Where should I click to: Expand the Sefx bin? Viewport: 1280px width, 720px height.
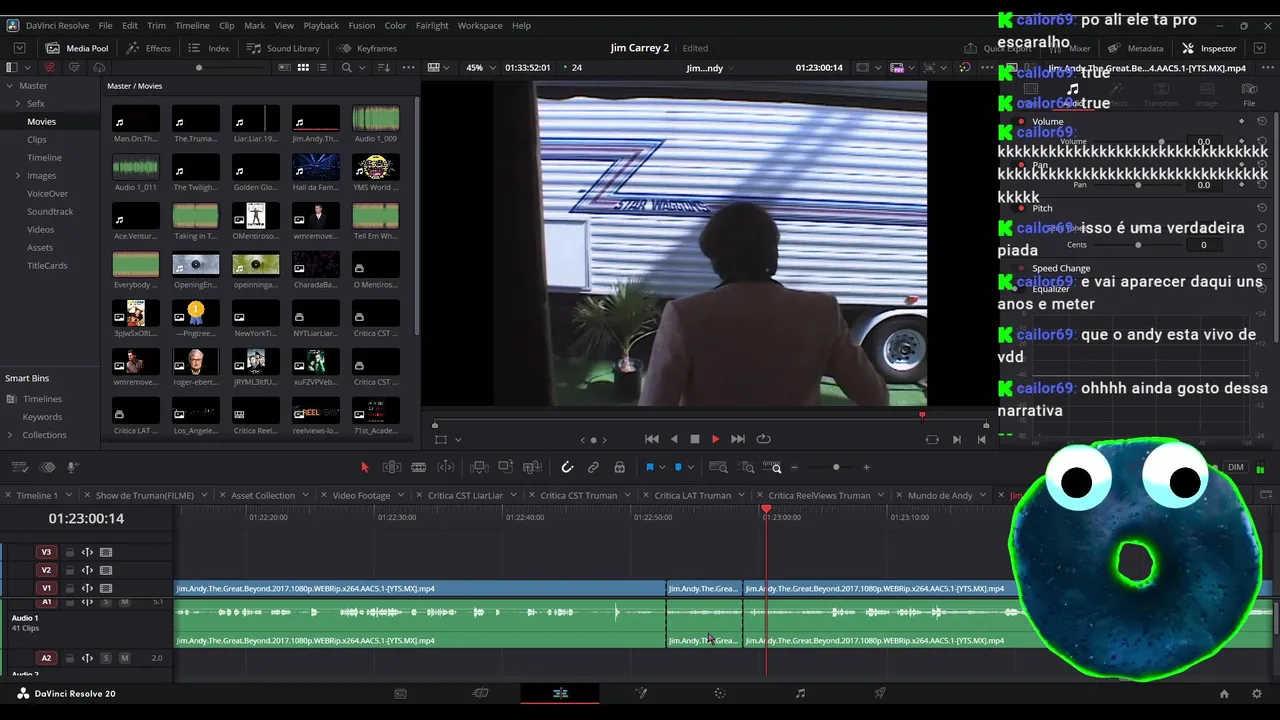[x=18, y=104]
